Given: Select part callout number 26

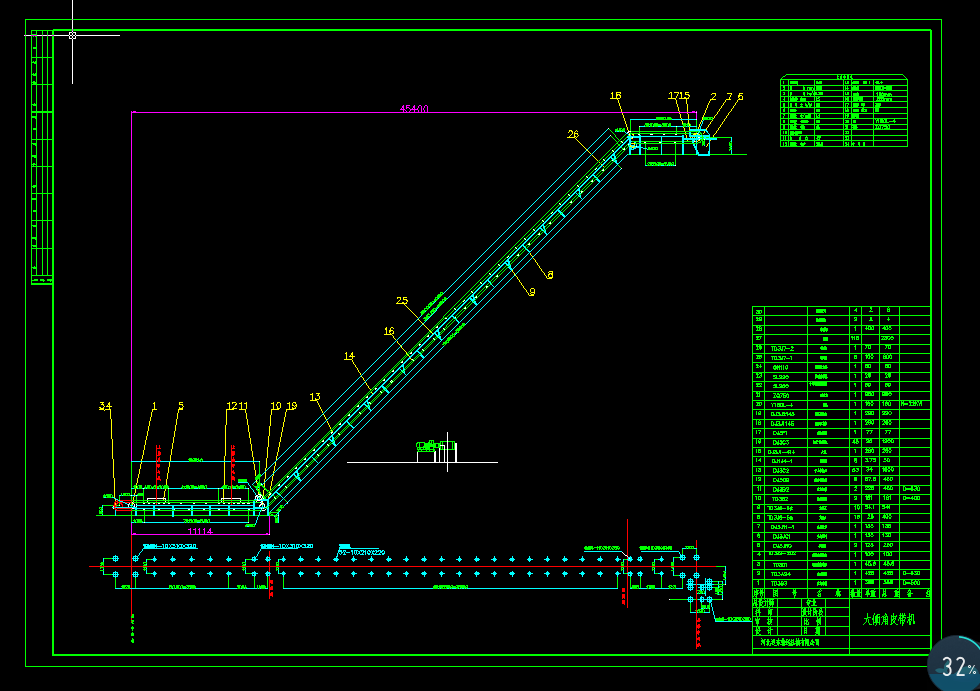Looking at the screenshot, I should (573, 134).
